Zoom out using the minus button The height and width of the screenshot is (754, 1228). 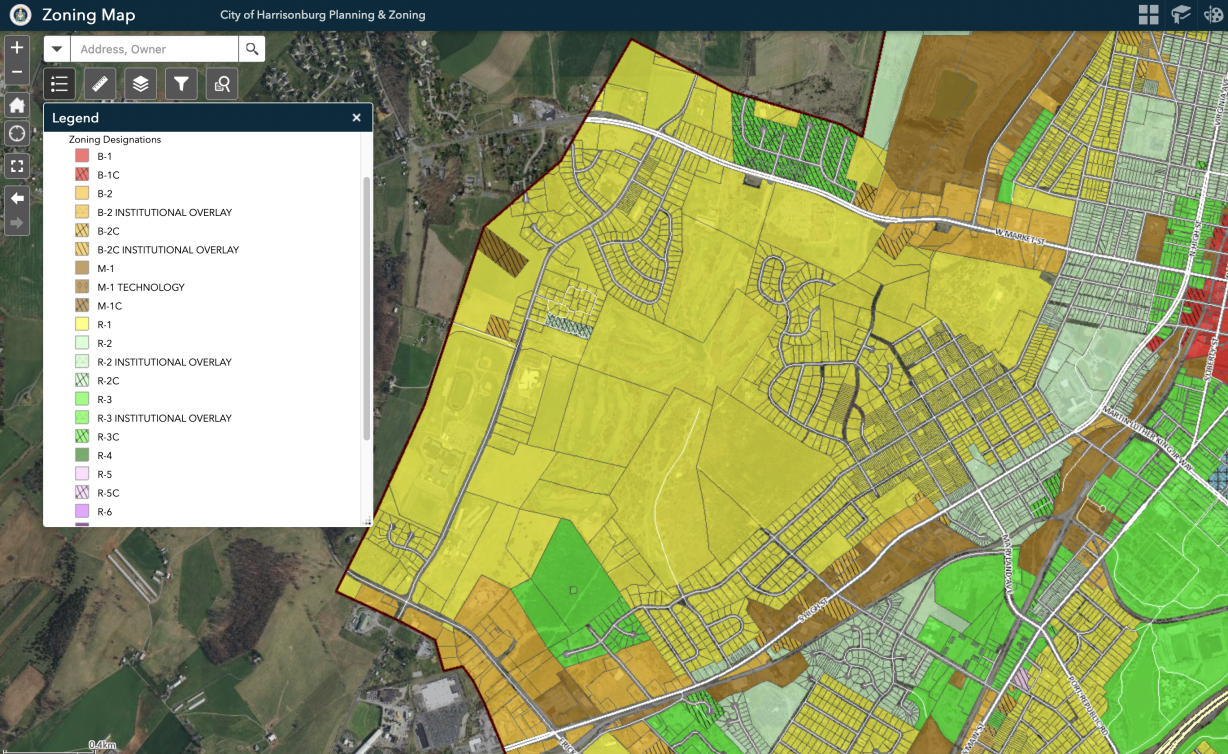[17, 72]
